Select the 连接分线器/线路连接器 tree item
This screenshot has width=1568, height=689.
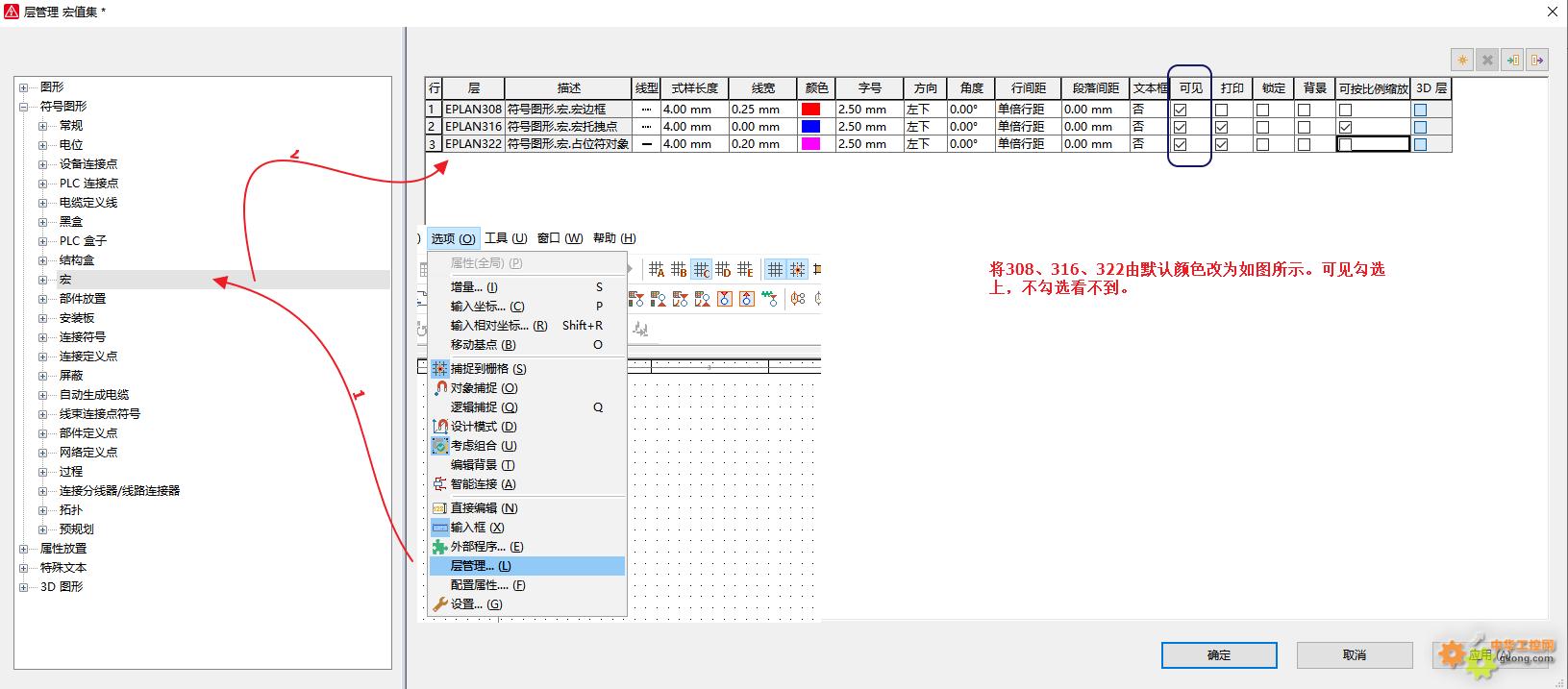point(119,491)
